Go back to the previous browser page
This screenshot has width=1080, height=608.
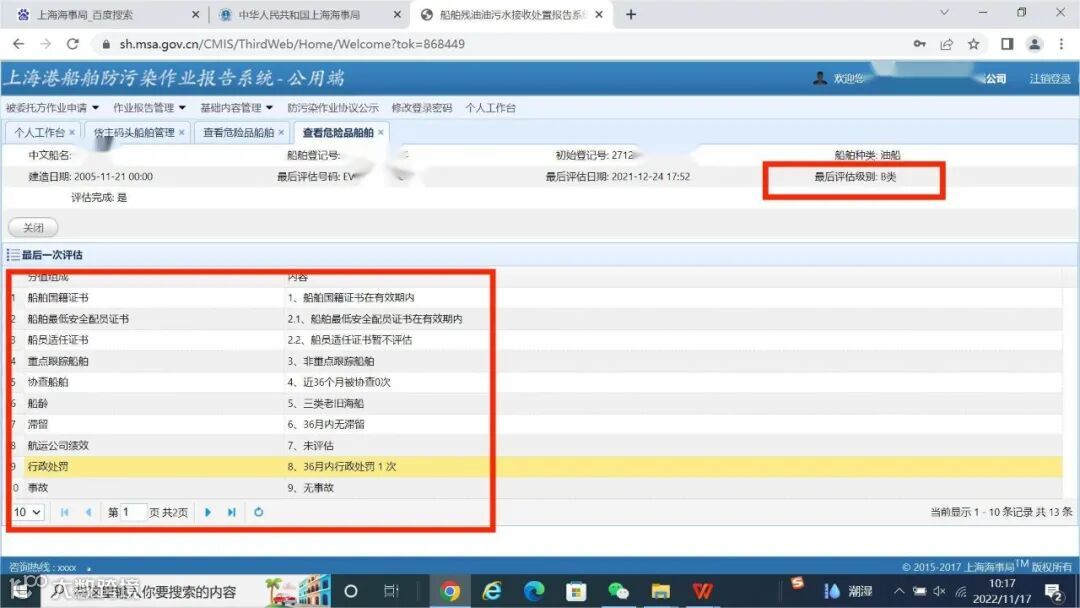19,44
